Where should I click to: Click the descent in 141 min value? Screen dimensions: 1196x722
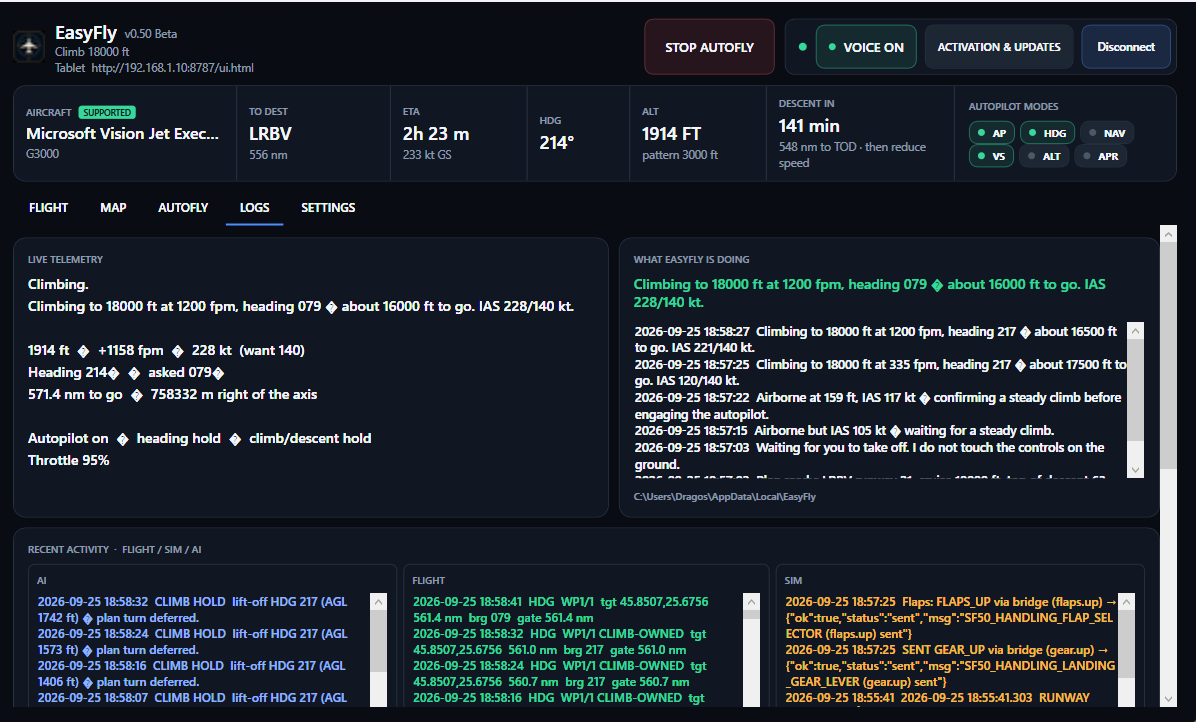click(809, 126)
